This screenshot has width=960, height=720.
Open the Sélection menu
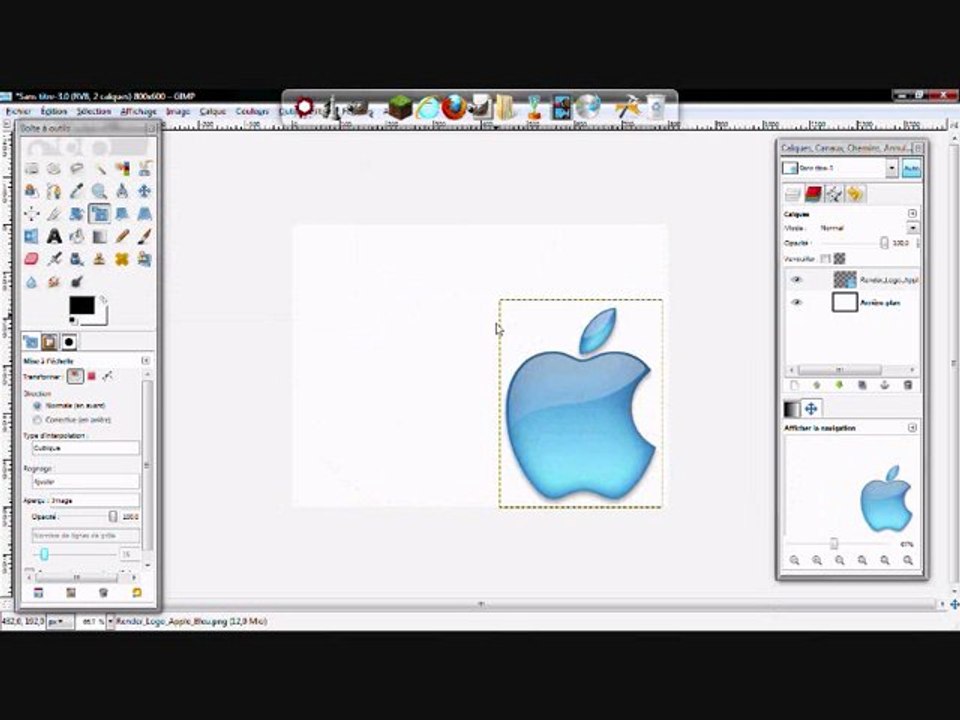click(x=94, y=111)
